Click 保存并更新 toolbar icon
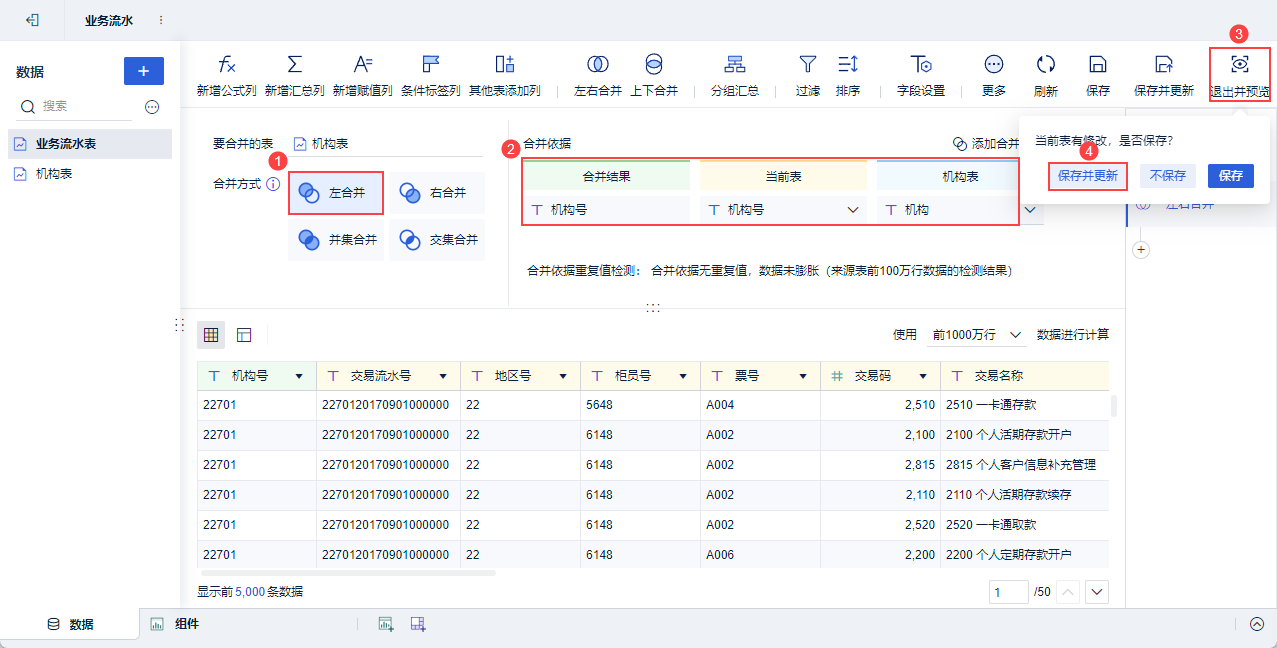Viewport: 1277px width, 648px height. point(1164,65)
